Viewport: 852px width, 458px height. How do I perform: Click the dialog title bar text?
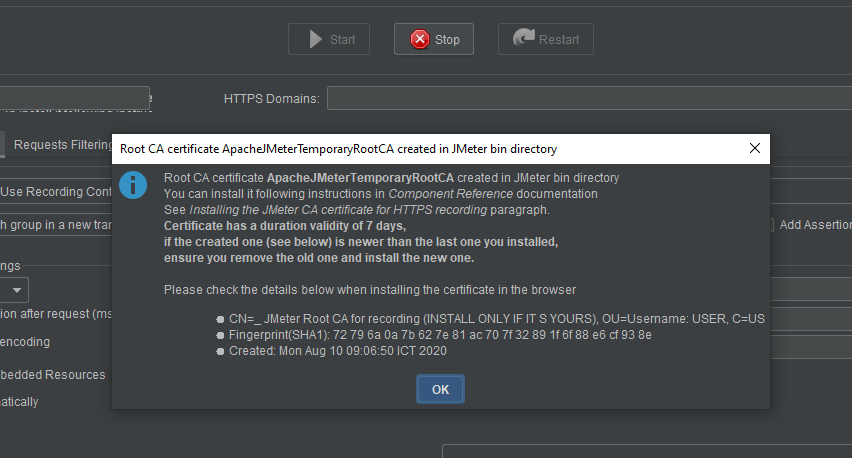(338, 149)
